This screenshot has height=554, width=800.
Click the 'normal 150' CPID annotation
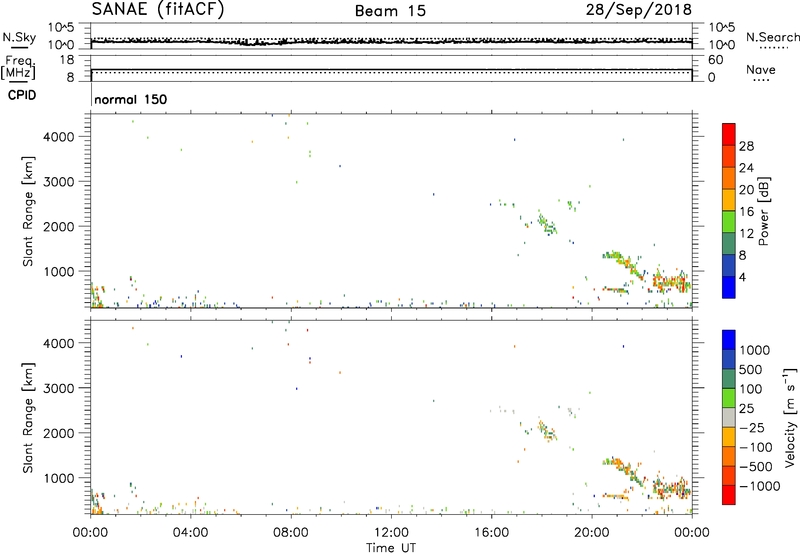(131, 99)
